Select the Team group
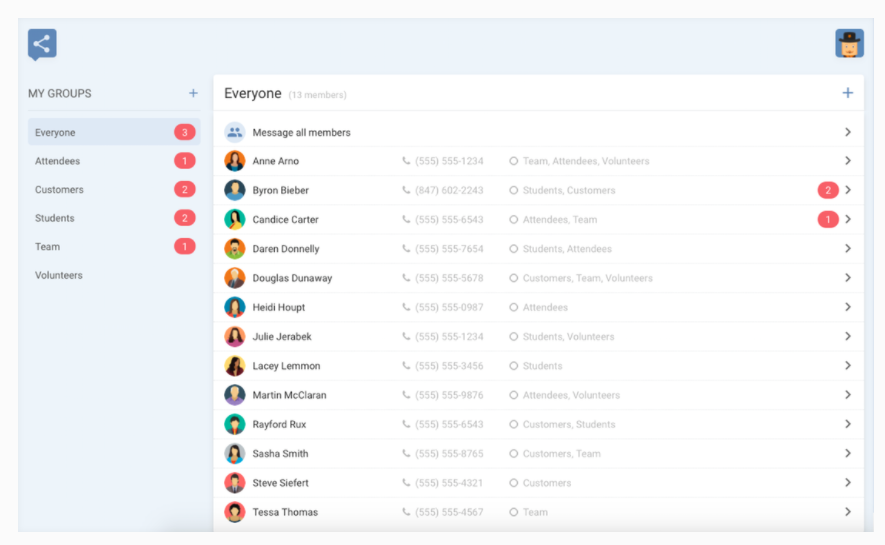Screen dimensions: 885x545 pos(114,247)
